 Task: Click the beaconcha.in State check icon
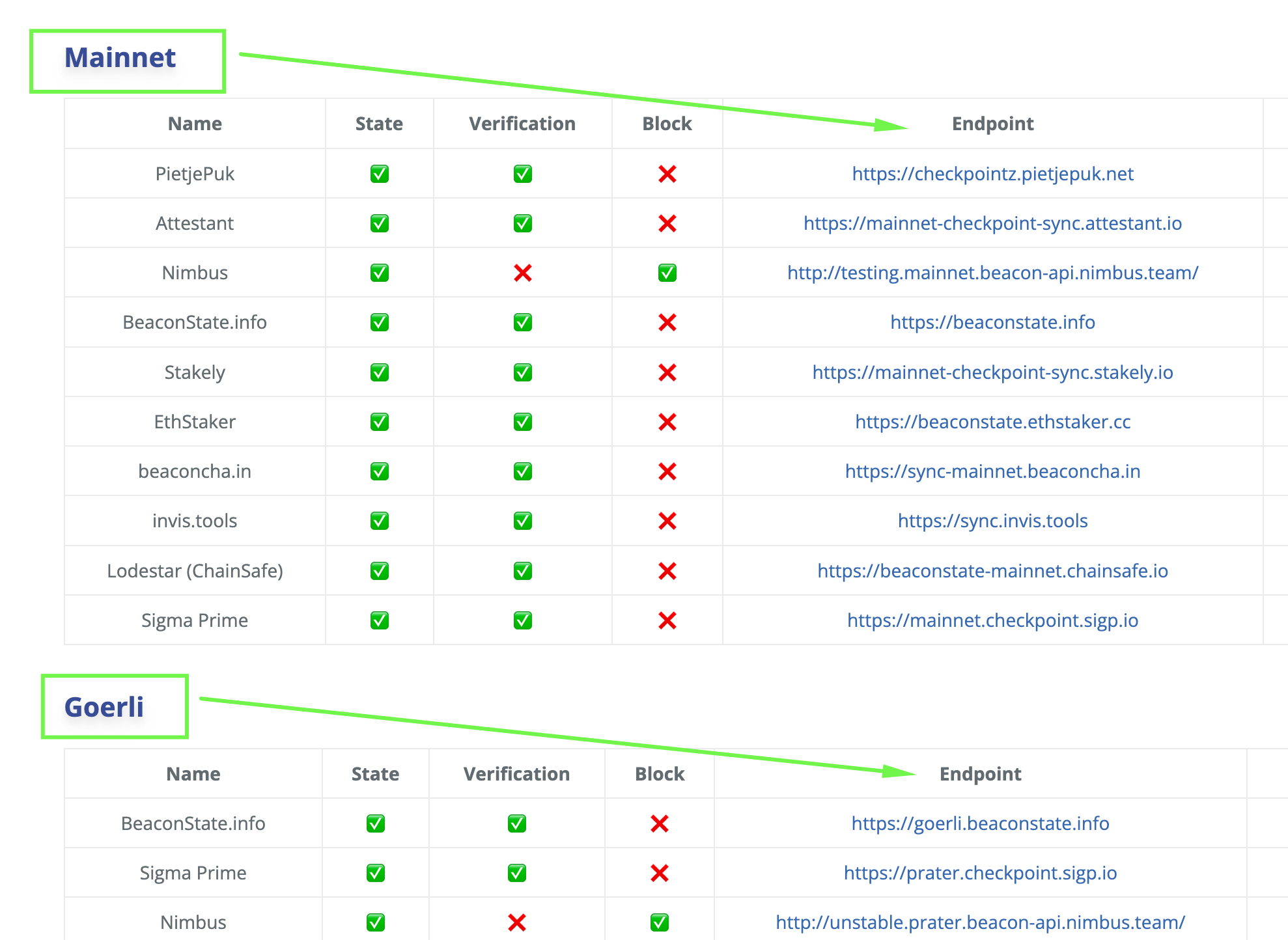coord(380,471)
